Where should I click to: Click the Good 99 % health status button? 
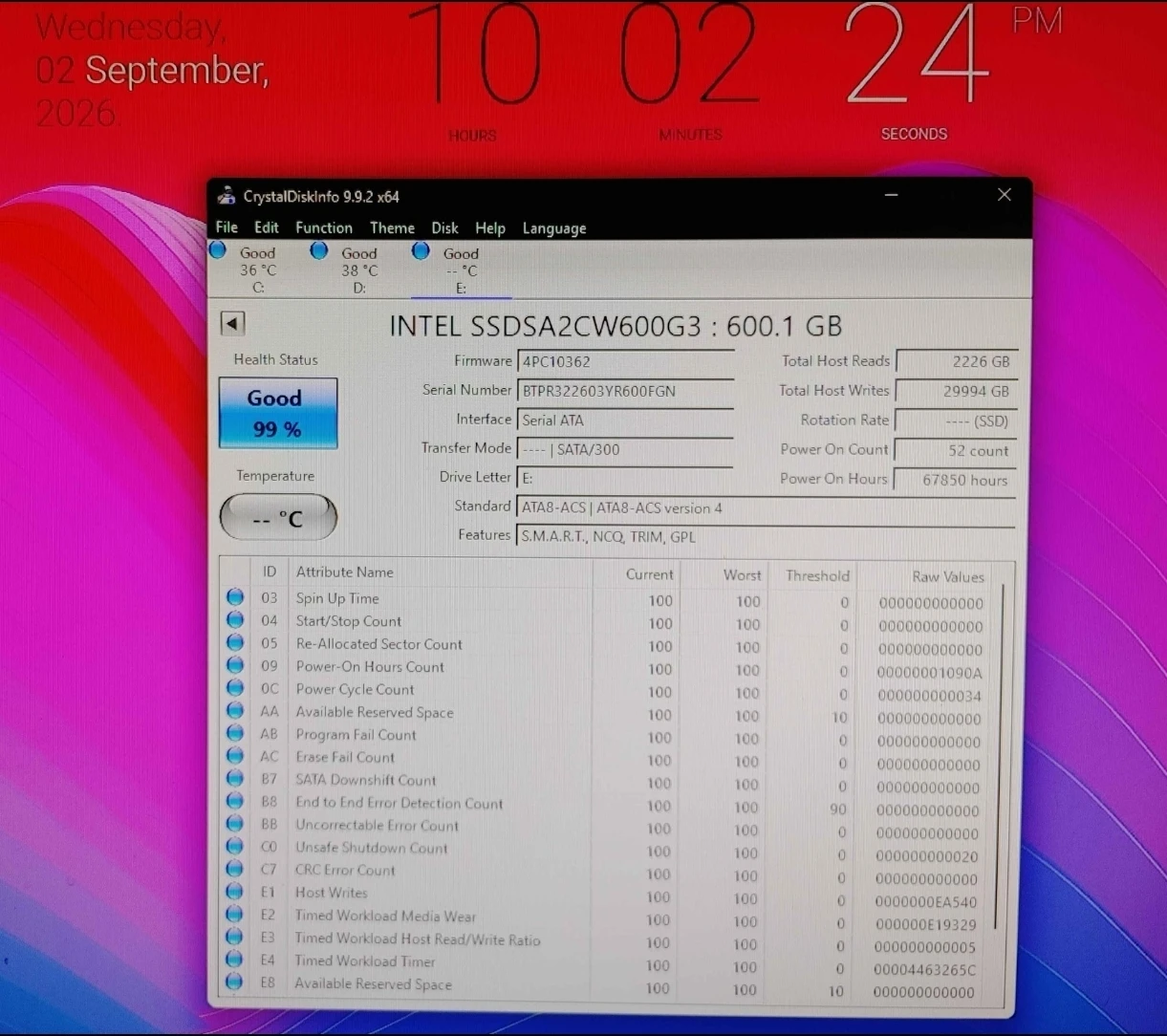(x=278, y=413)
